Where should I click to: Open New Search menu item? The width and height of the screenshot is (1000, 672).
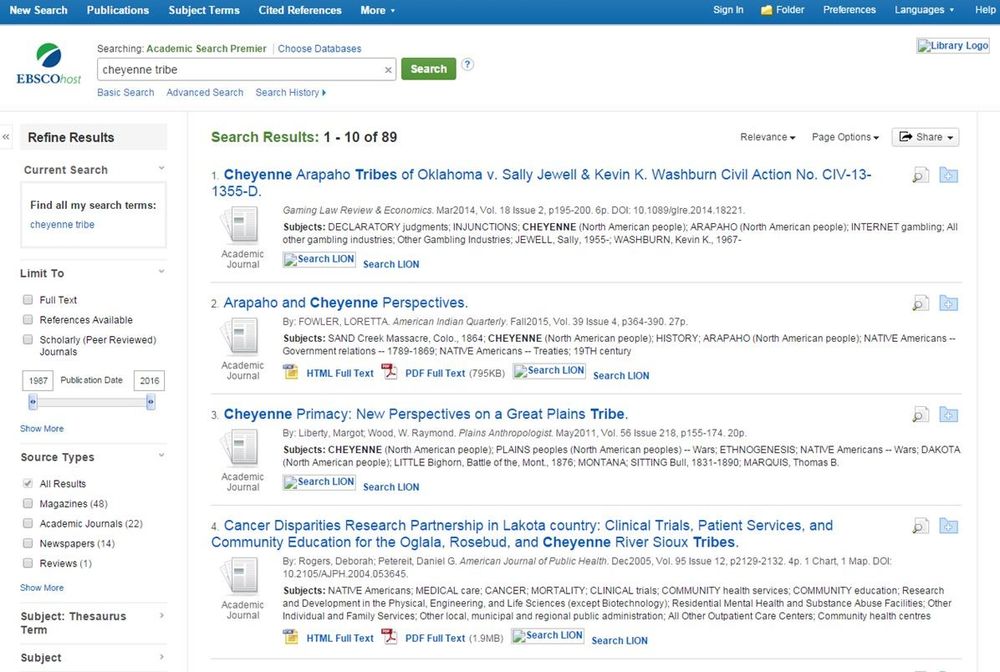pos(38,11)
